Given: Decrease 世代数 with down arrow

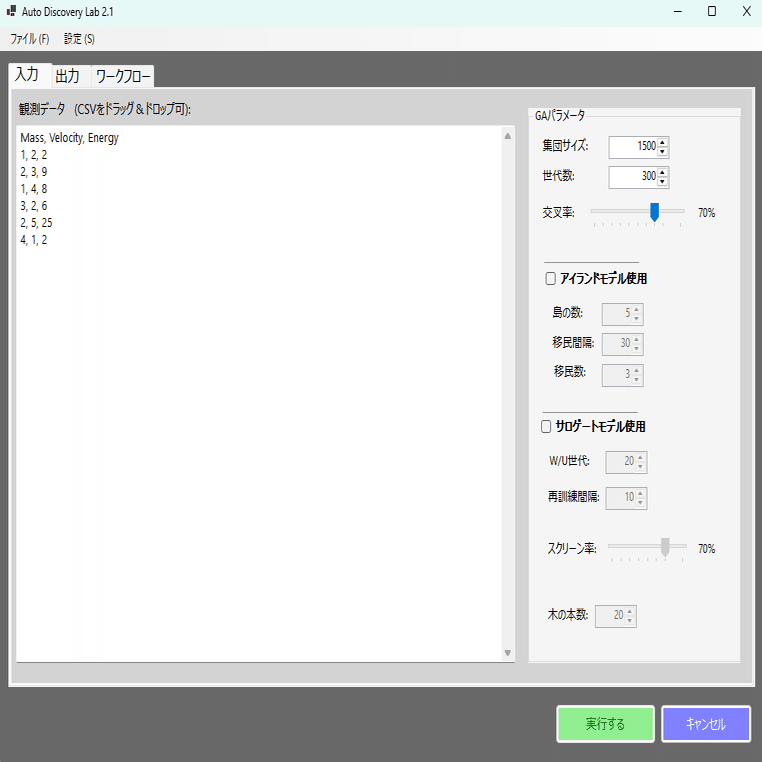Looking at the screenshot, I should coord(662,182).
